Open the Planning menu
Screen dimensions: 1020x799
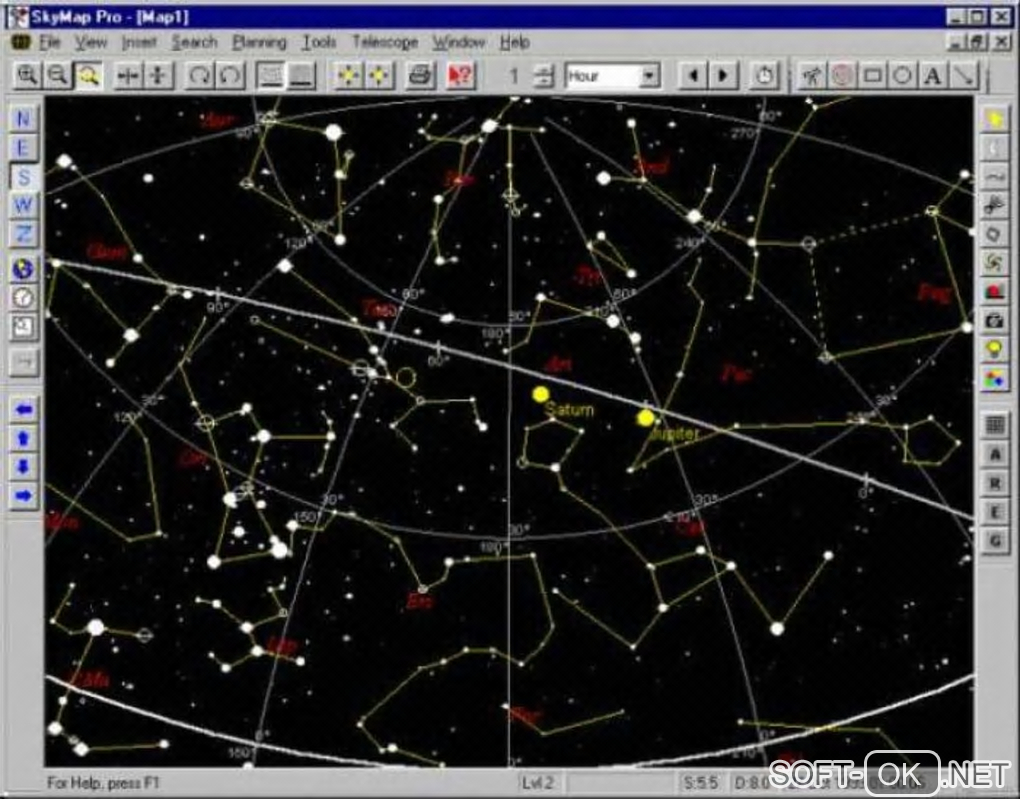tap(260, 42)
